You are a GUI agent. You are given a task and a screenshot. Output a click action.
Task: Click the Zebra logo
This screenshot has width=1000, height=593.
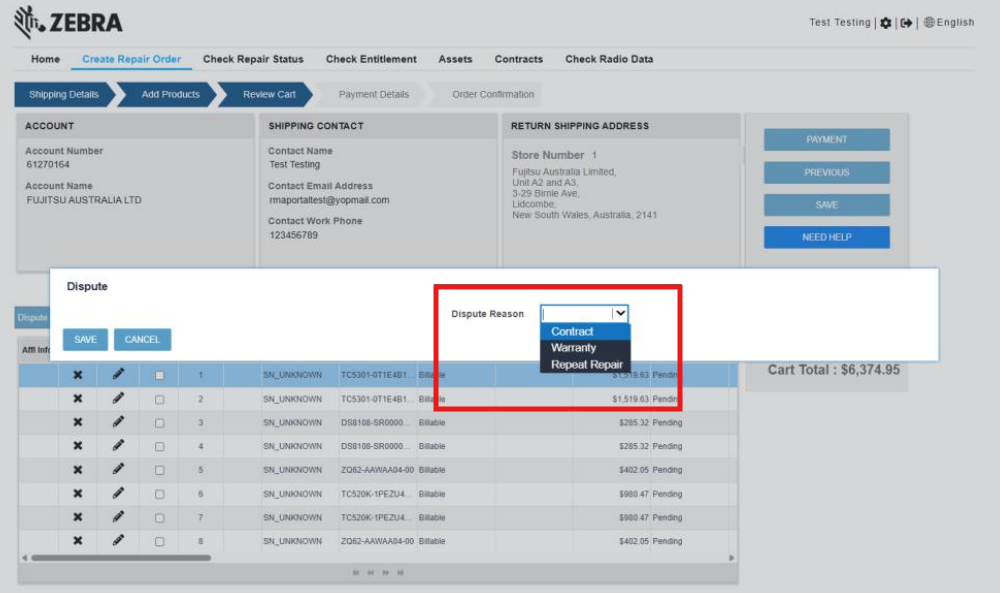point(68,22)
